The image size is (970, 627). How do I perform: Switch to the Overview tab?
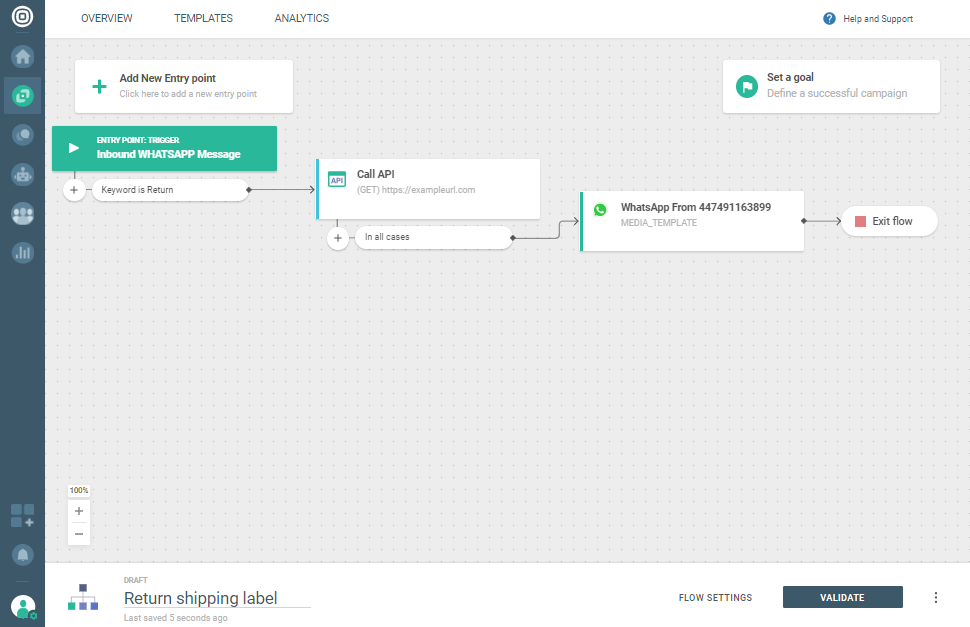[106, 19]
